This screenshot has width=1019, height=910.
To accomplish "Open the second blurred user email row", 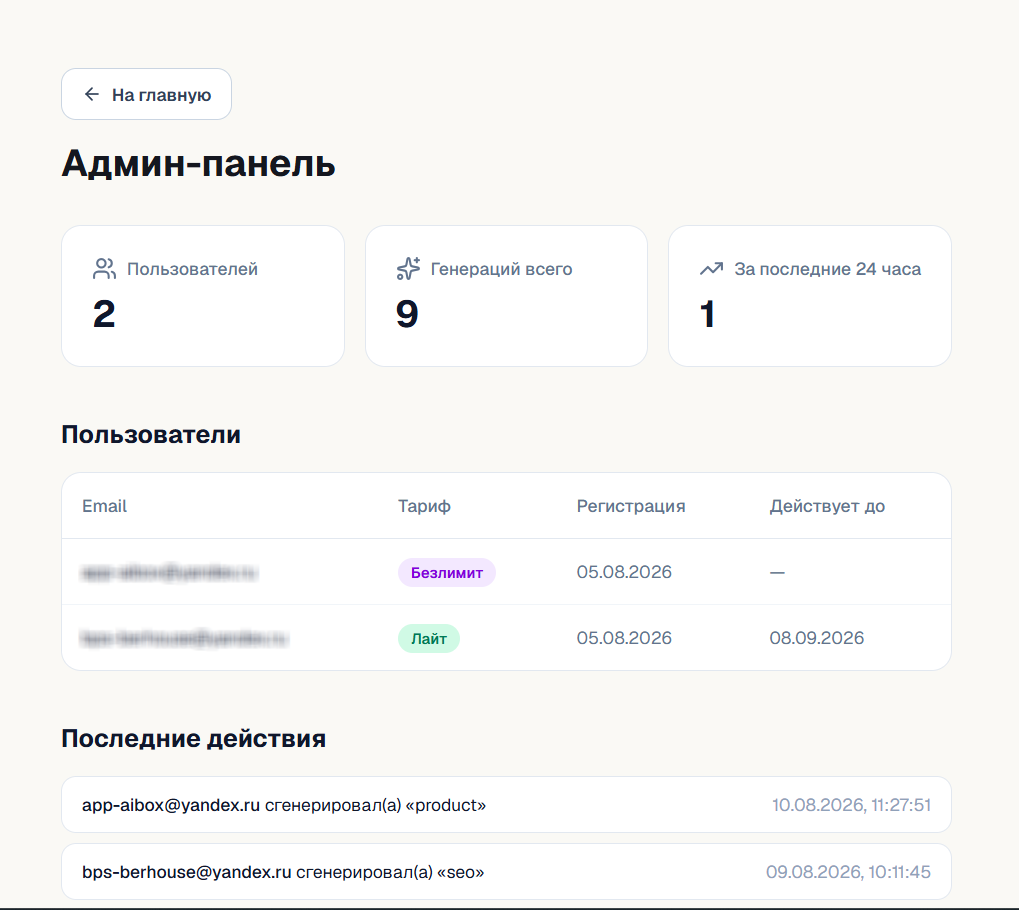I will (506, 638).
